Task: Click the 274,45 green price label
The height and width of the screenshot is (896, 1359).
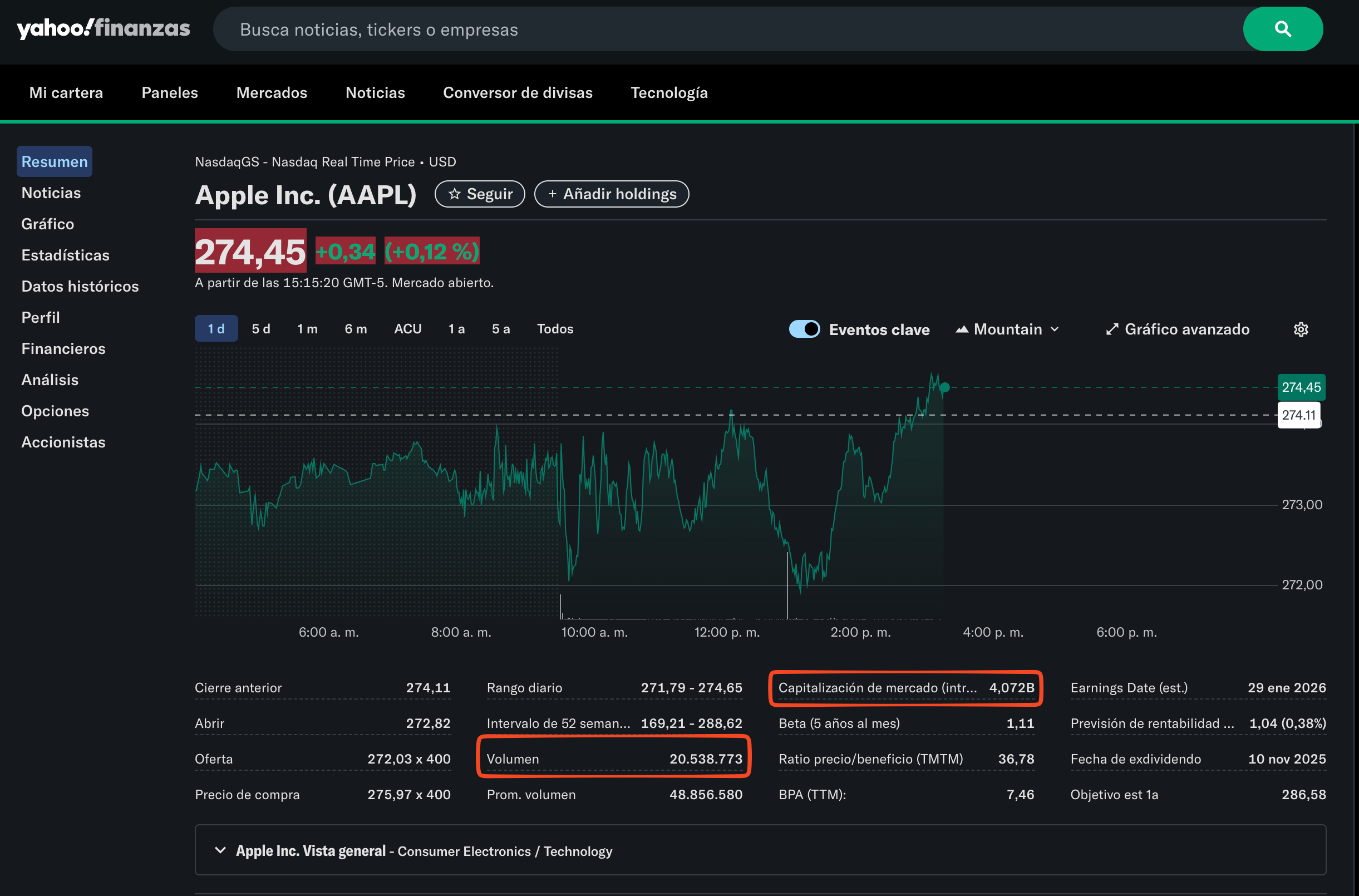Action: pos(1301,387)
